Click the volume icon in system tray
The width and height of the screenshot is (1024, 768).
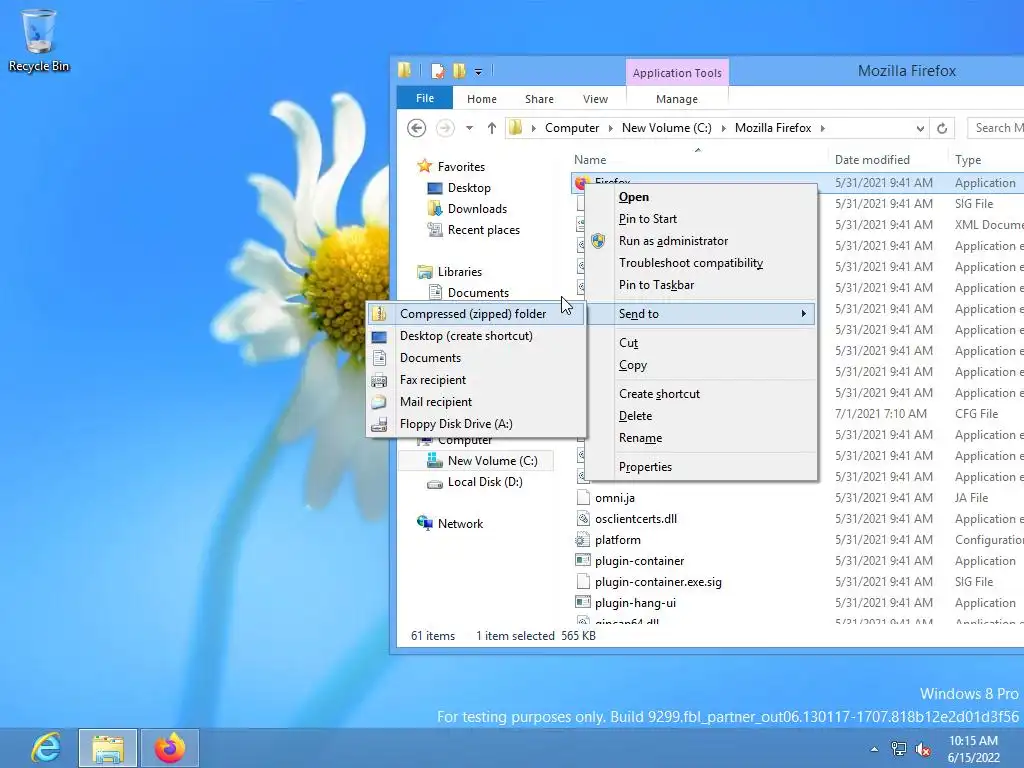pyautogui.click(x=923, y=749)
